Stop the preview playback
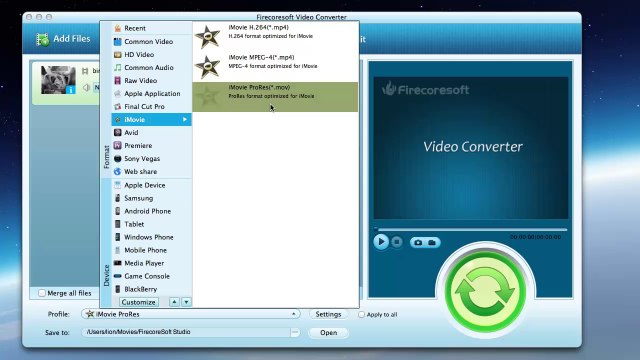This screenshot has width=640, height=360. coord(397,242)
